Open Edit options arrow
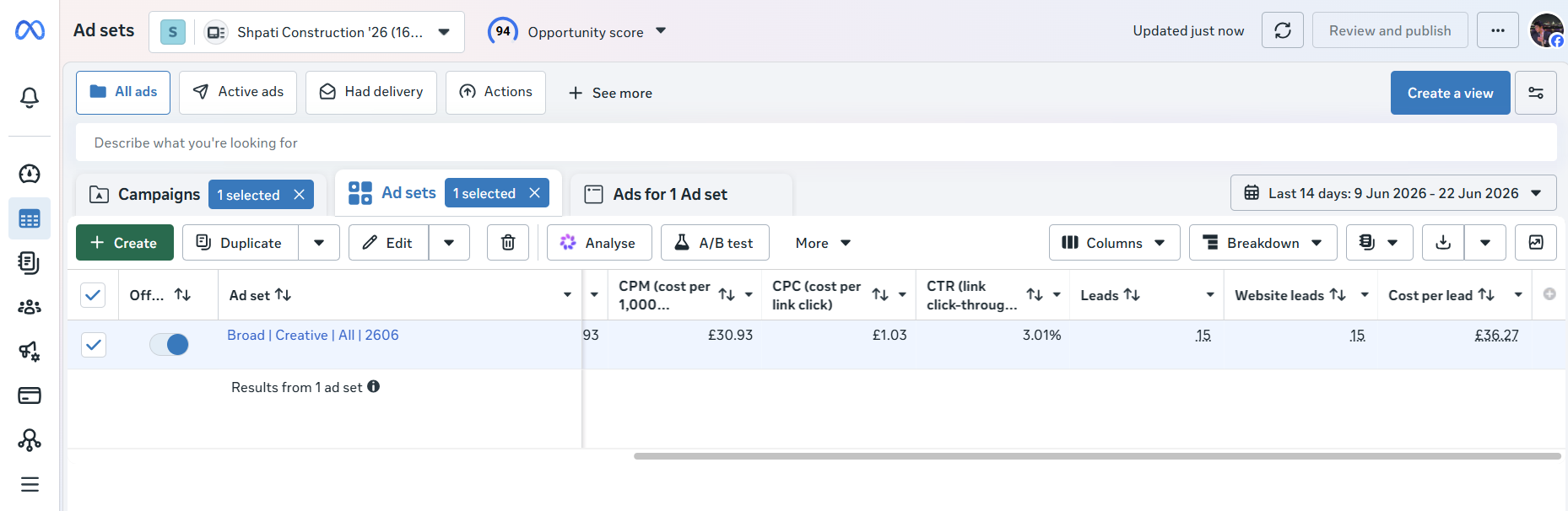Viewport: 1568px width, 511px height. tap(449, 243)
